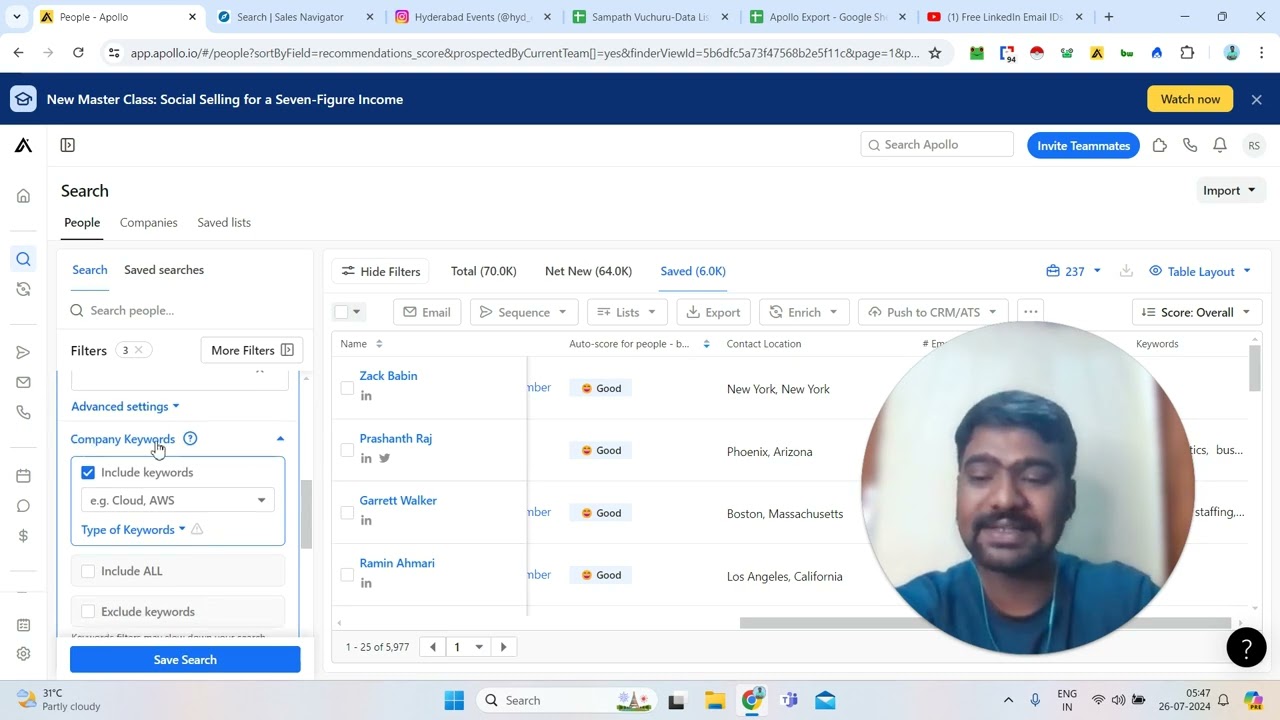Open More Filters panel
1280x720 pixels.
251,350
